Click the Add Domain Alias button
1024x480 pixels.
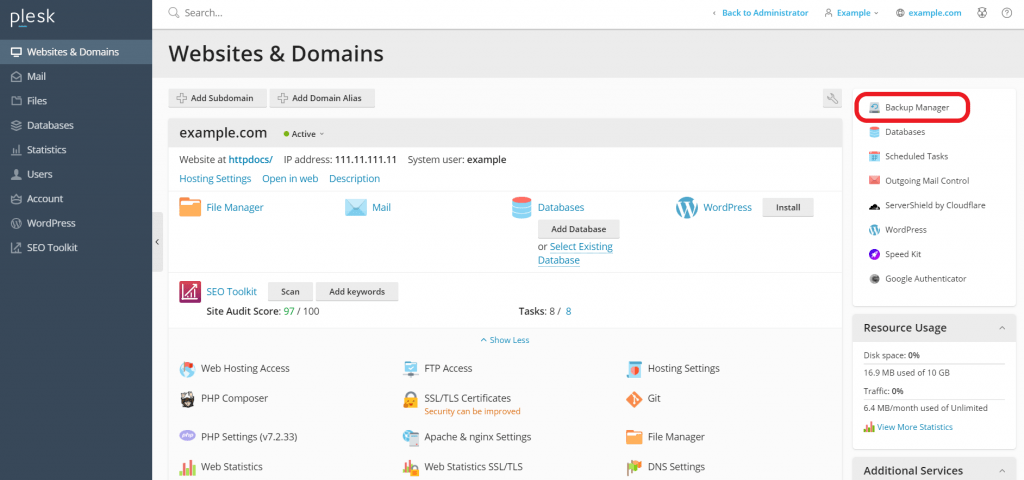coord(324,99)
